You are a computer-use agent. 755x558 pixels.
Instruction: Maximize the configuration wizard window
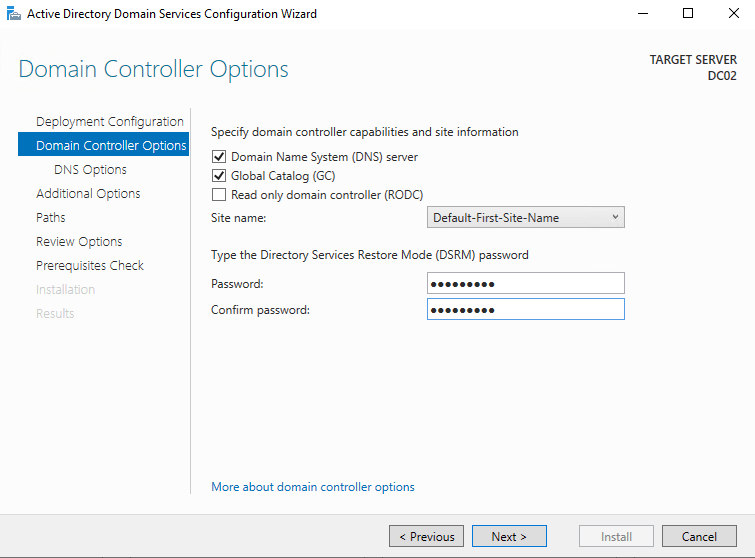tap(688, 13)
